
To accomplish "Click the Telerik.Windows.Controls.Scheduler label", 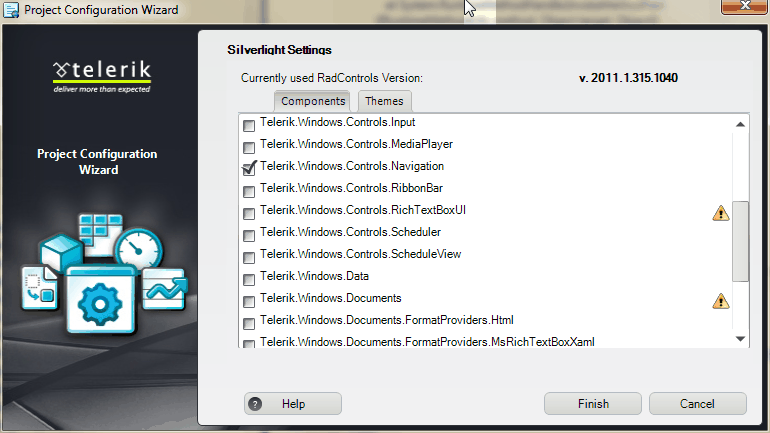I will pos(350,232).
